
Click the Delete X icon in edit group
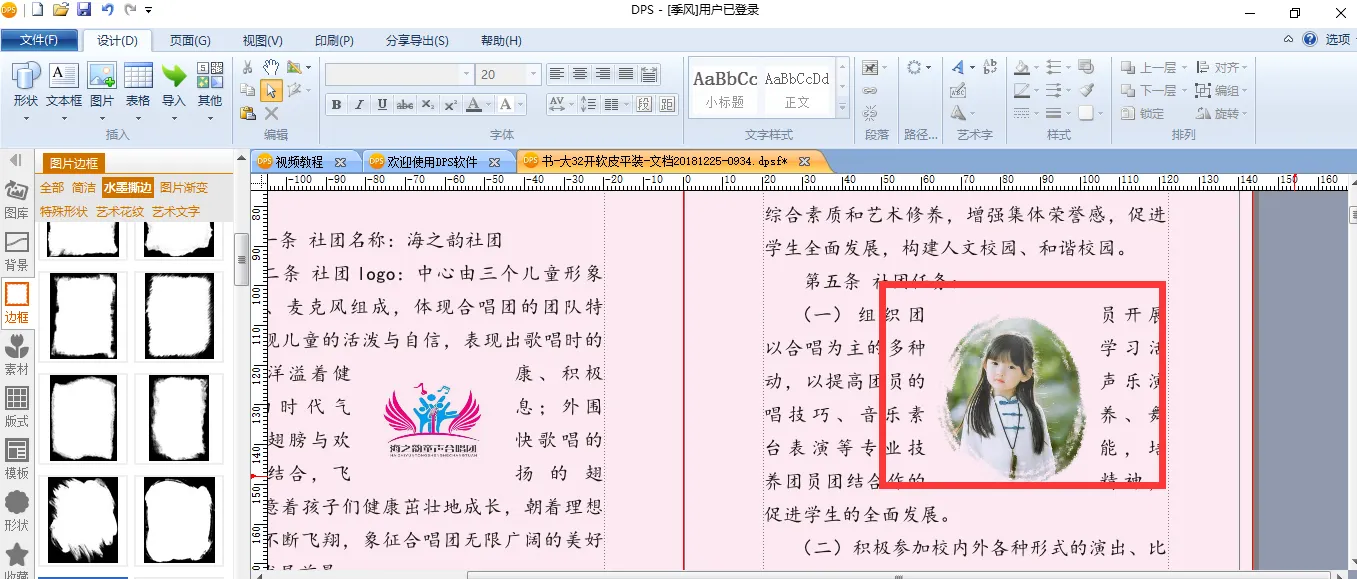270,113
